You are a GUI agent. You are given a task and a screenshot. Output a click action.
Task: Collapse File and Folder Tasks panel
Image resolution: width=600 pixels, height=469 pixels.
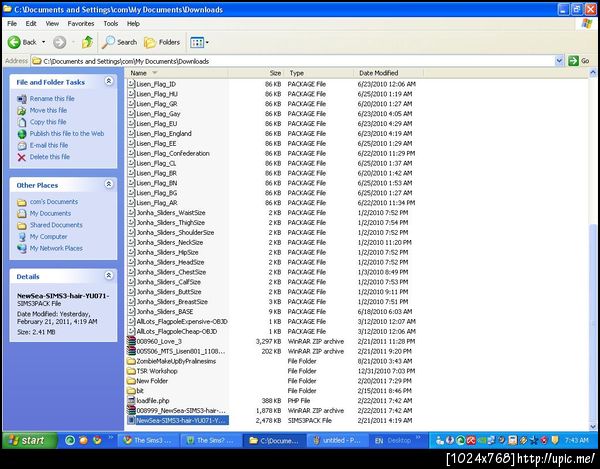coord(109,81)
